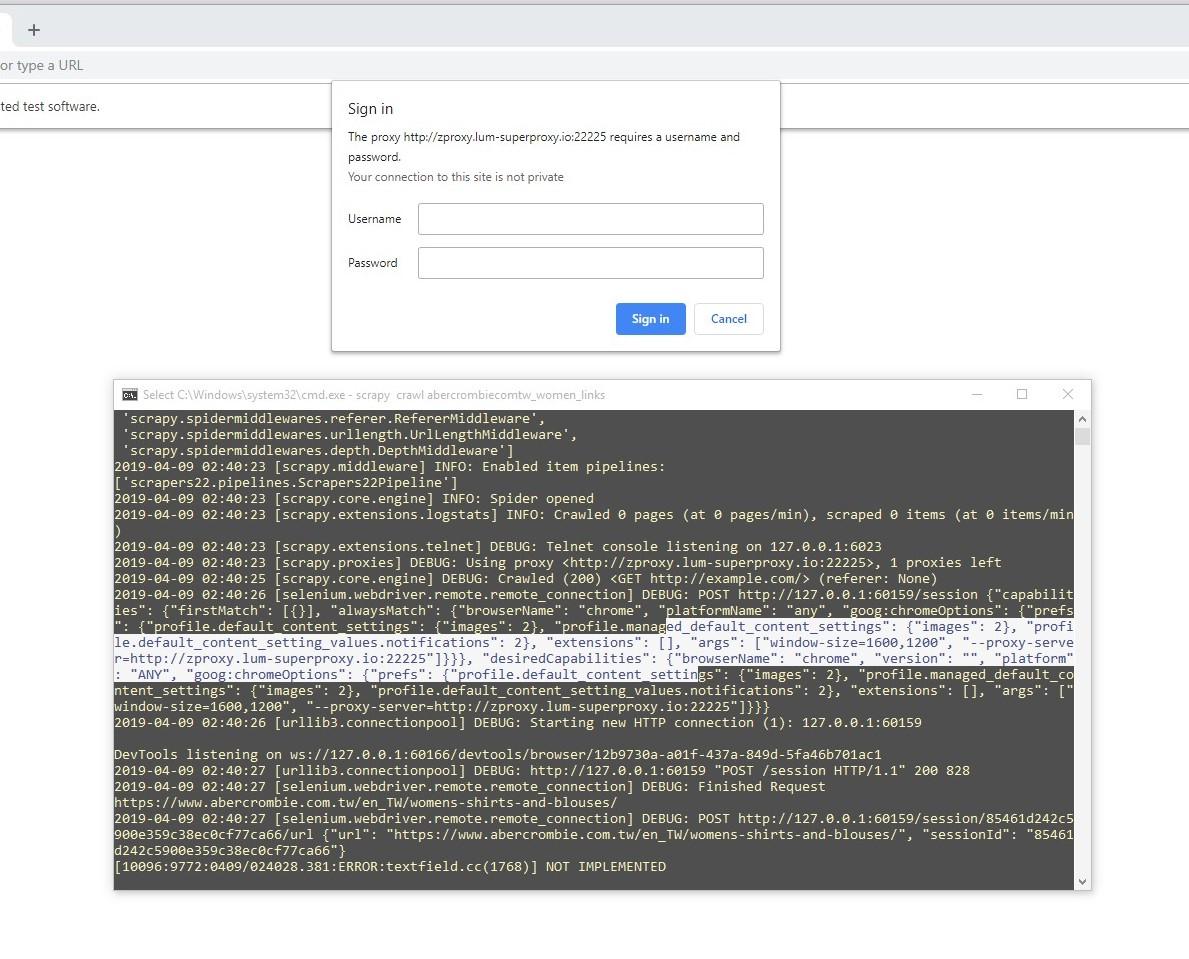Select the leftmost browser tab
This screenshot has width=1189, height=959.
point(5,29)
